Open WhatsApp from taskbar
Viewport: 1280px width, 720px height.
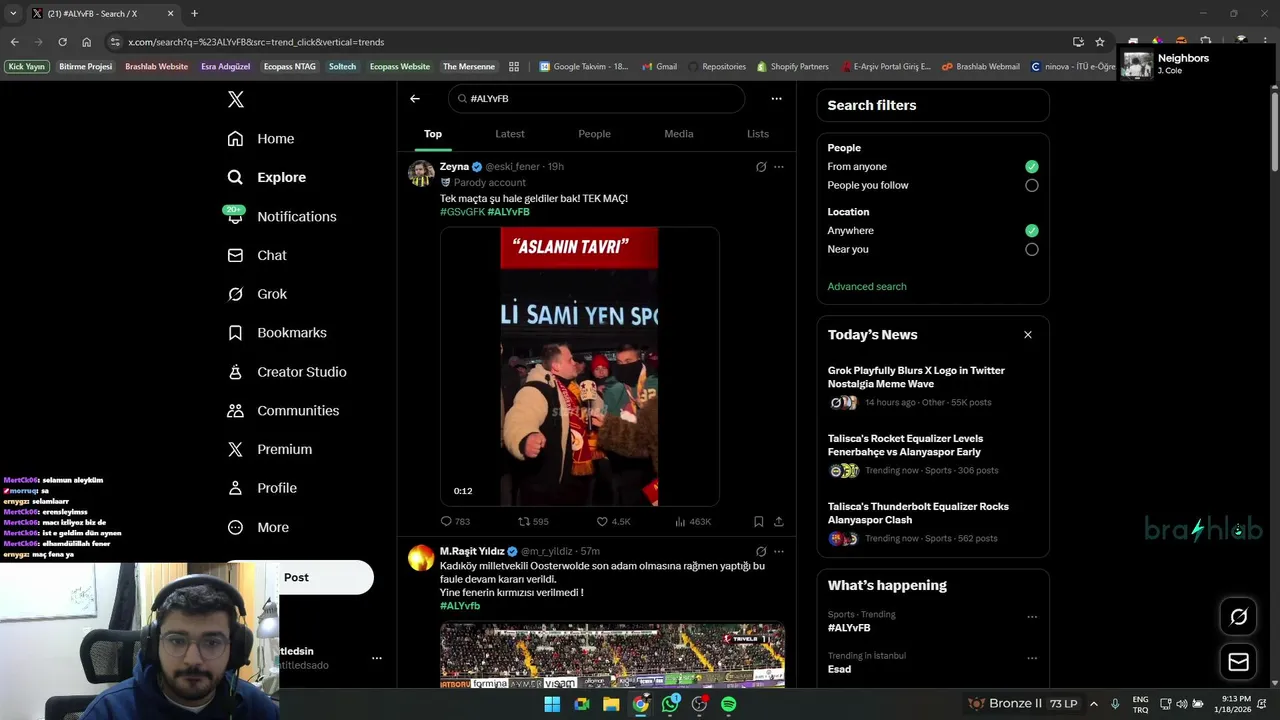(x=670, y=704)
